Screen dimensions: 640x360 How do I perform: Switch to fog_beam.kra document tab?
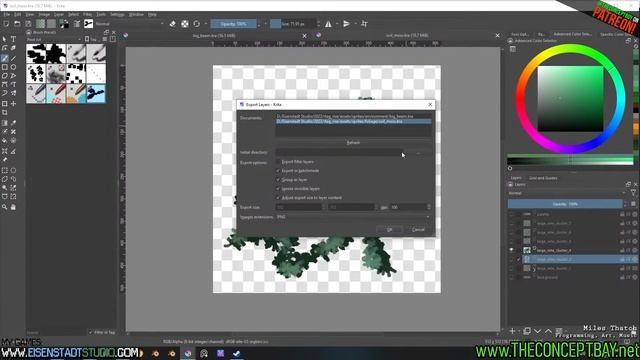pos(214,36)
